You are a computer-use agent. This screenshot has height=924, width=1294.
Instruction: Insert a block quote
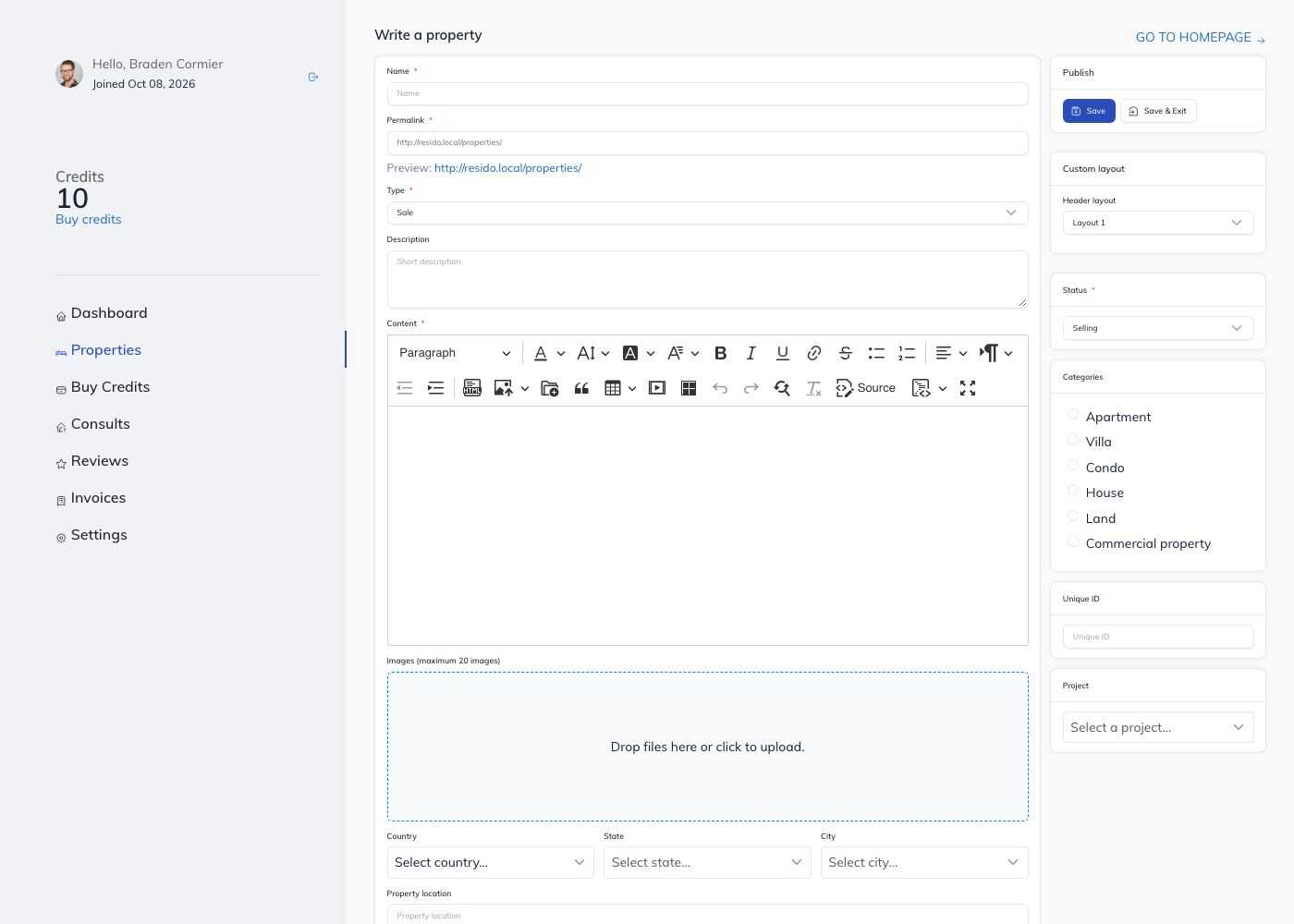tap(581, 388)
